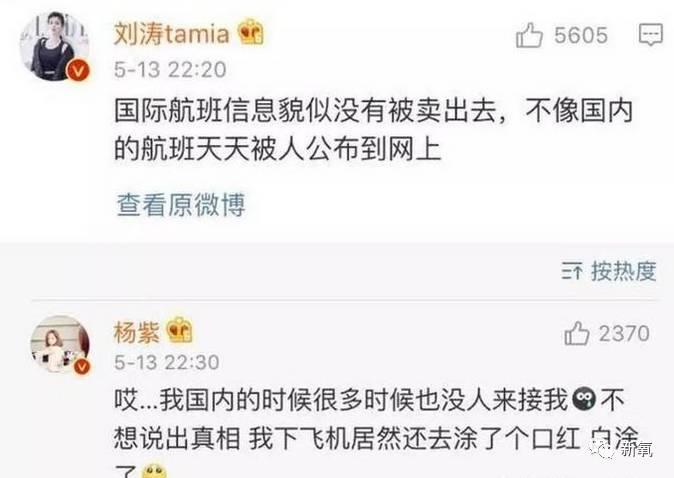This screenshot has height=478, width=674.
Task: Open the 杨紫 username link
Action: (136, 332)
